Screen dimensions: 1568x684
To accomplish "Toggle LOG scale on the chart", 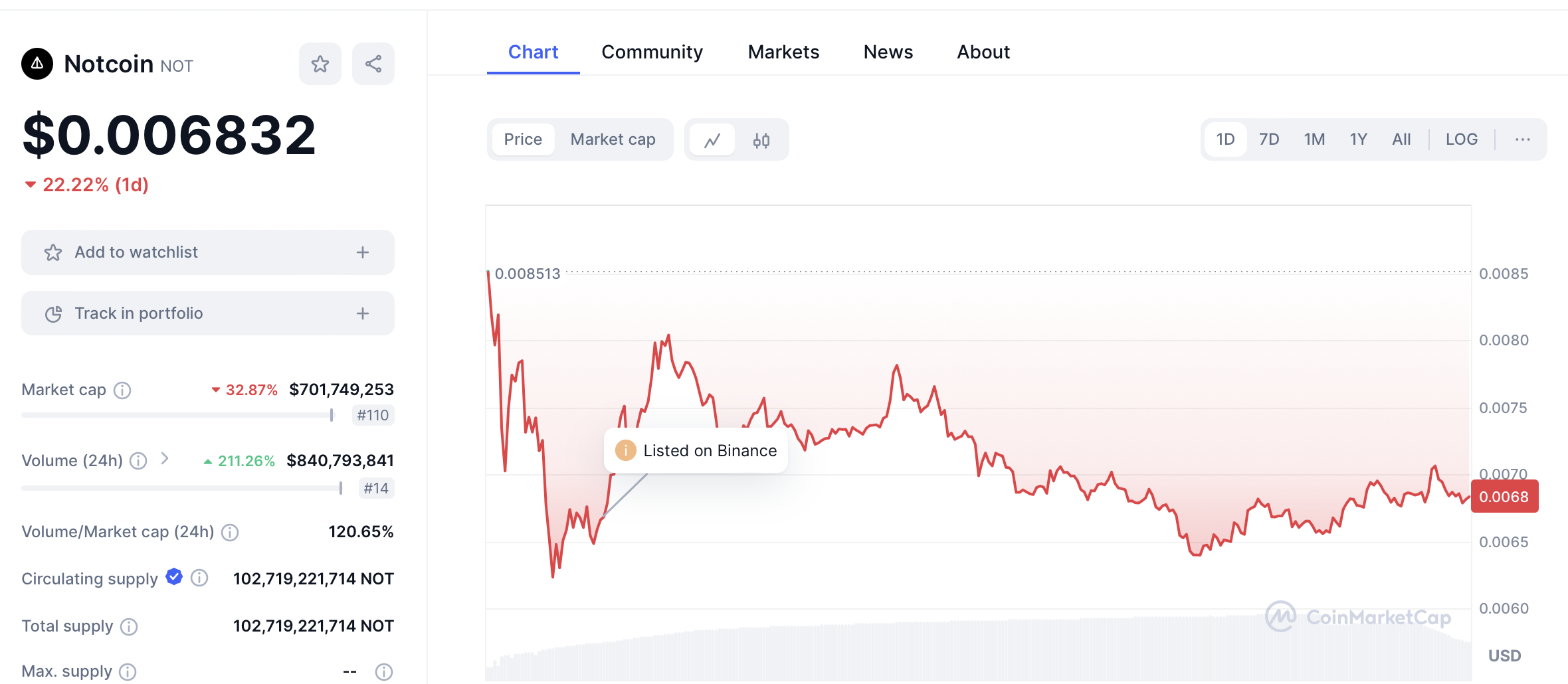I will point(1462,139).
